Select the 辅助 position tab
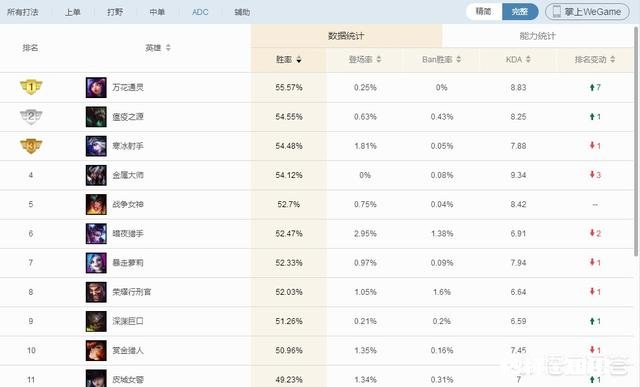This screenshot has width=640, height=387. (242, 12)
